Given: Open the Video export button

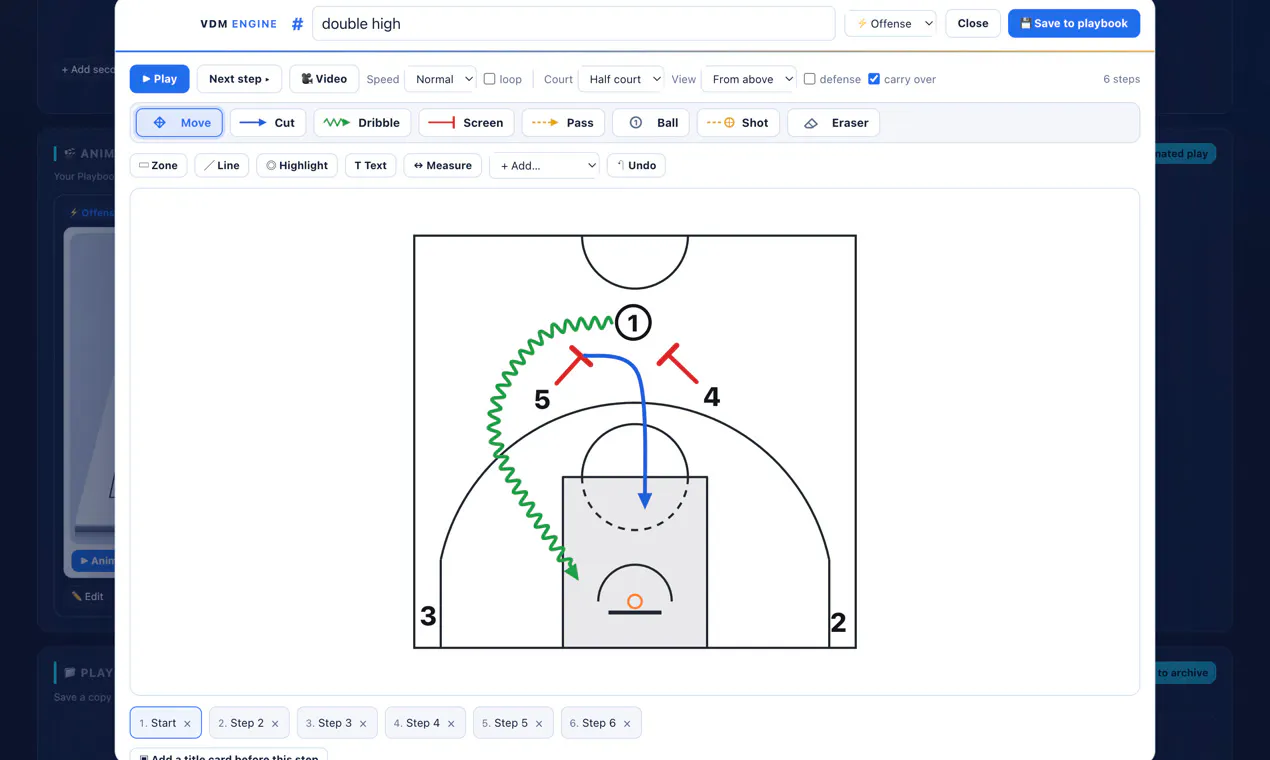Looking at the screenshot, I should [324, 79].
